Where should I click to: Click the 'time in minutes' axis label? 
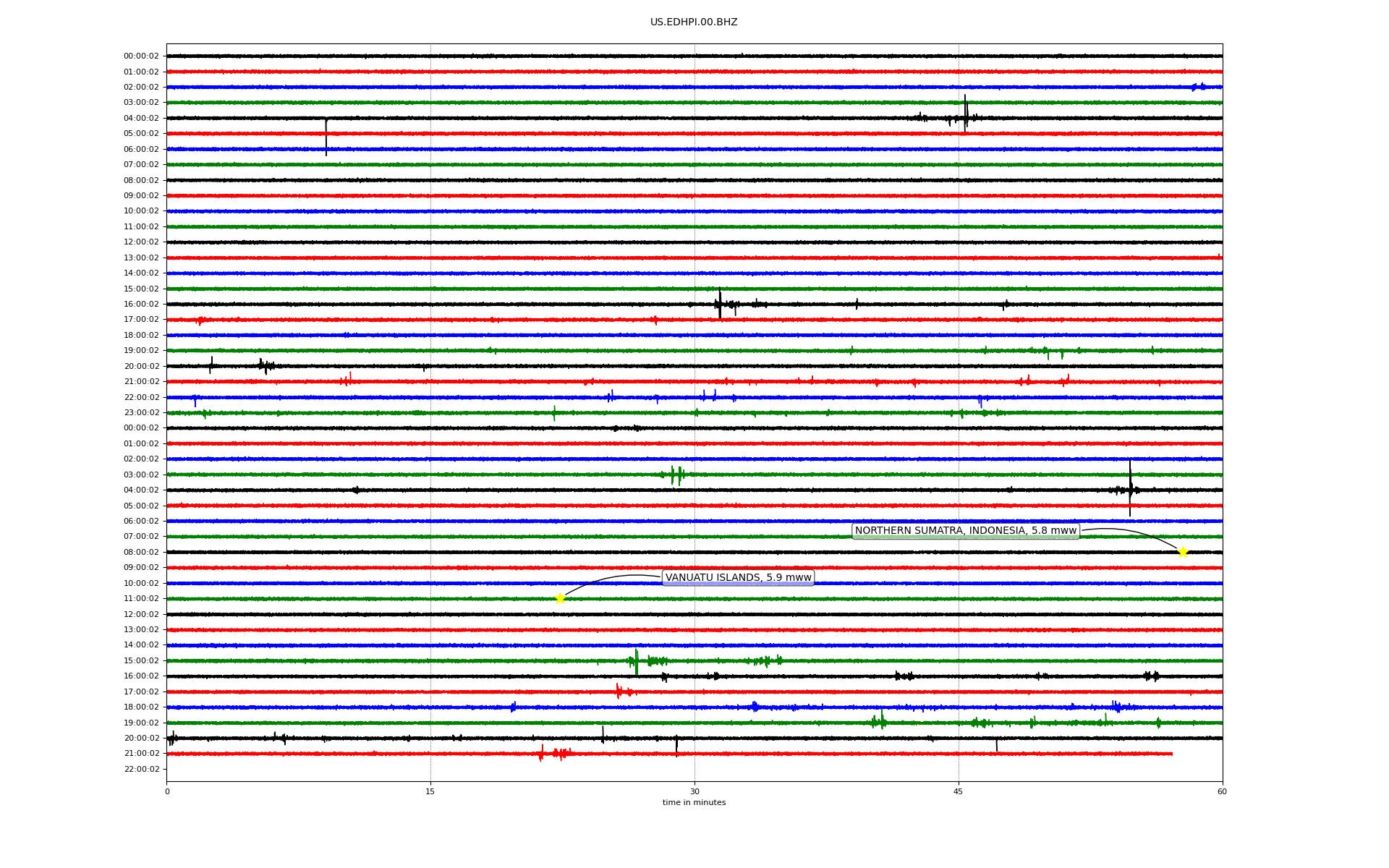[694, 803]
